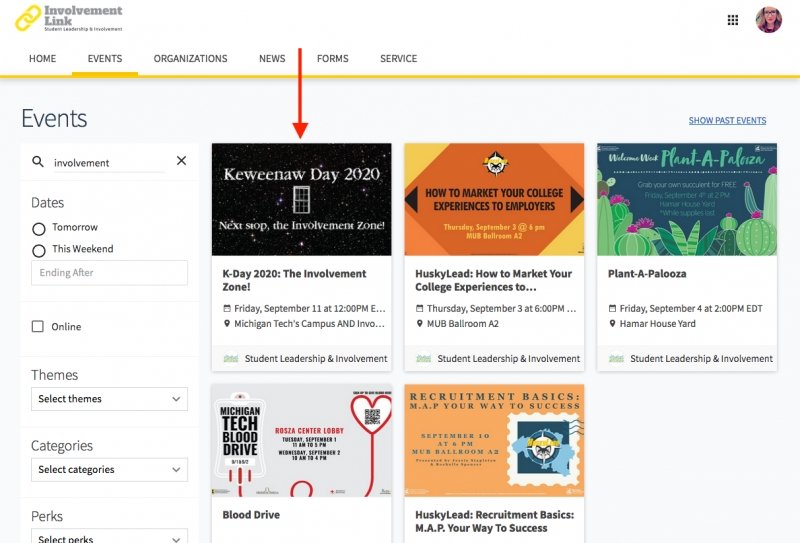Click the Hamar House Yard location text
The height and width of the screenshot is (543, 800).
tap(658, 324)
